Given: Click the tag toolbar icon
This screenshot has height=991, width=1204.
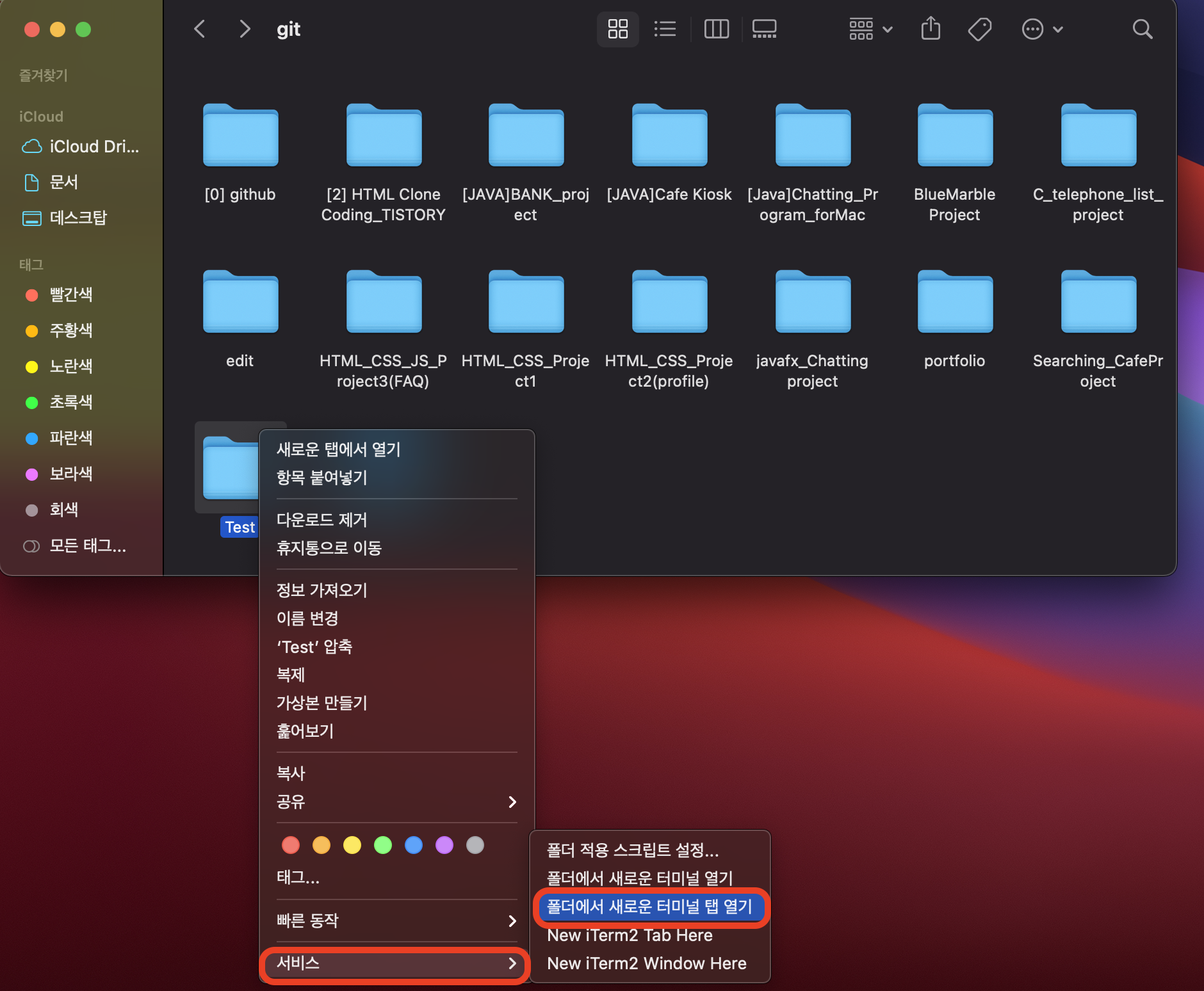Looking at the screenshot, I should click(x=979, y=29).
